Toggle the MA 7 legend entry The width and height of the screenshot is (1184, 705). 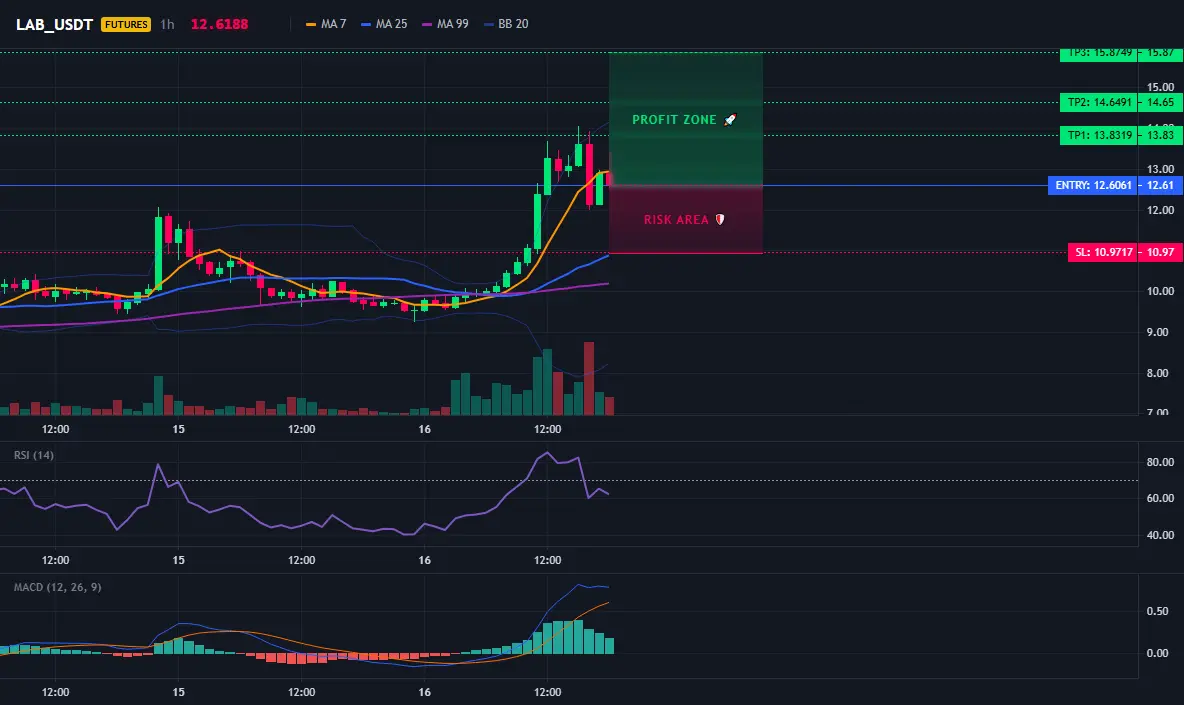[326, 24]
